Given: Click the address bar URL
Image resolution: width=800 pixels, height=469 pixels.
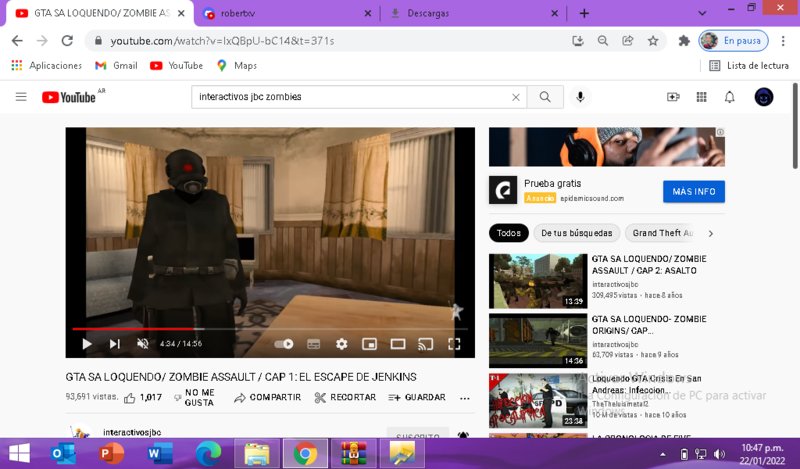Looking at the screenshot, I should tap(222, 41).
